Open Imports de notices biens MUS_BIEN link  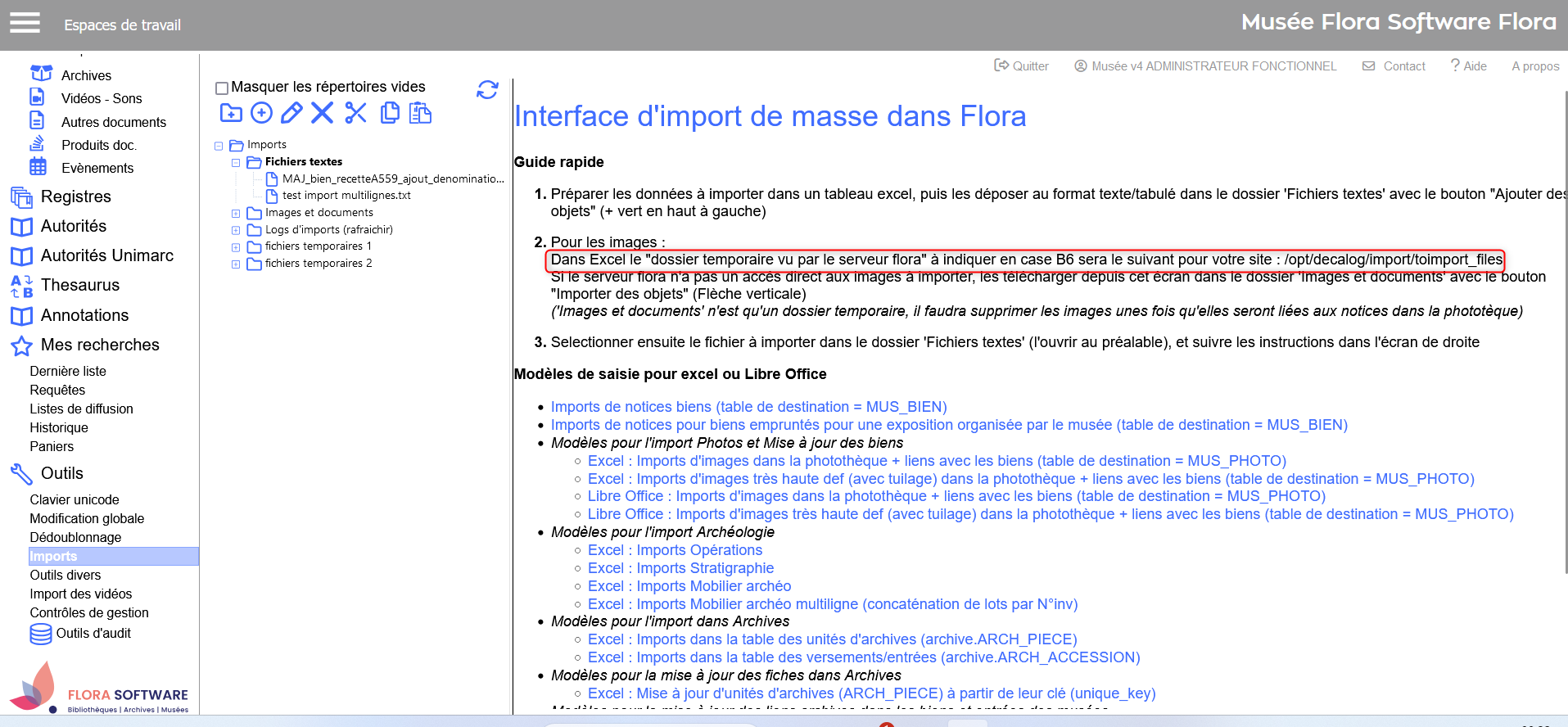(x=748, y=407)
